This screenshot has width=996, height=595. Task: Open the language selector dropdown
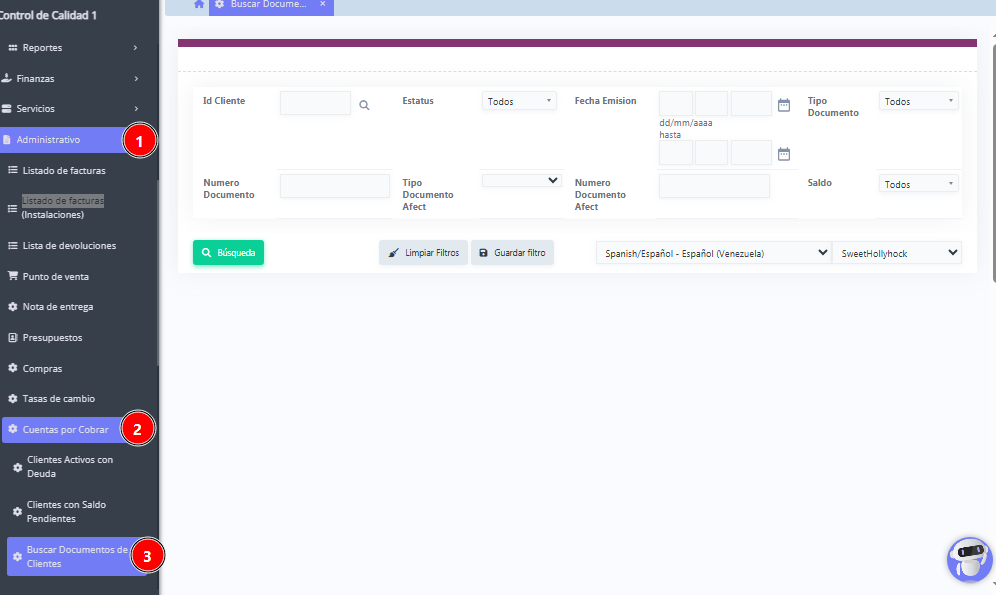[713, 253]
